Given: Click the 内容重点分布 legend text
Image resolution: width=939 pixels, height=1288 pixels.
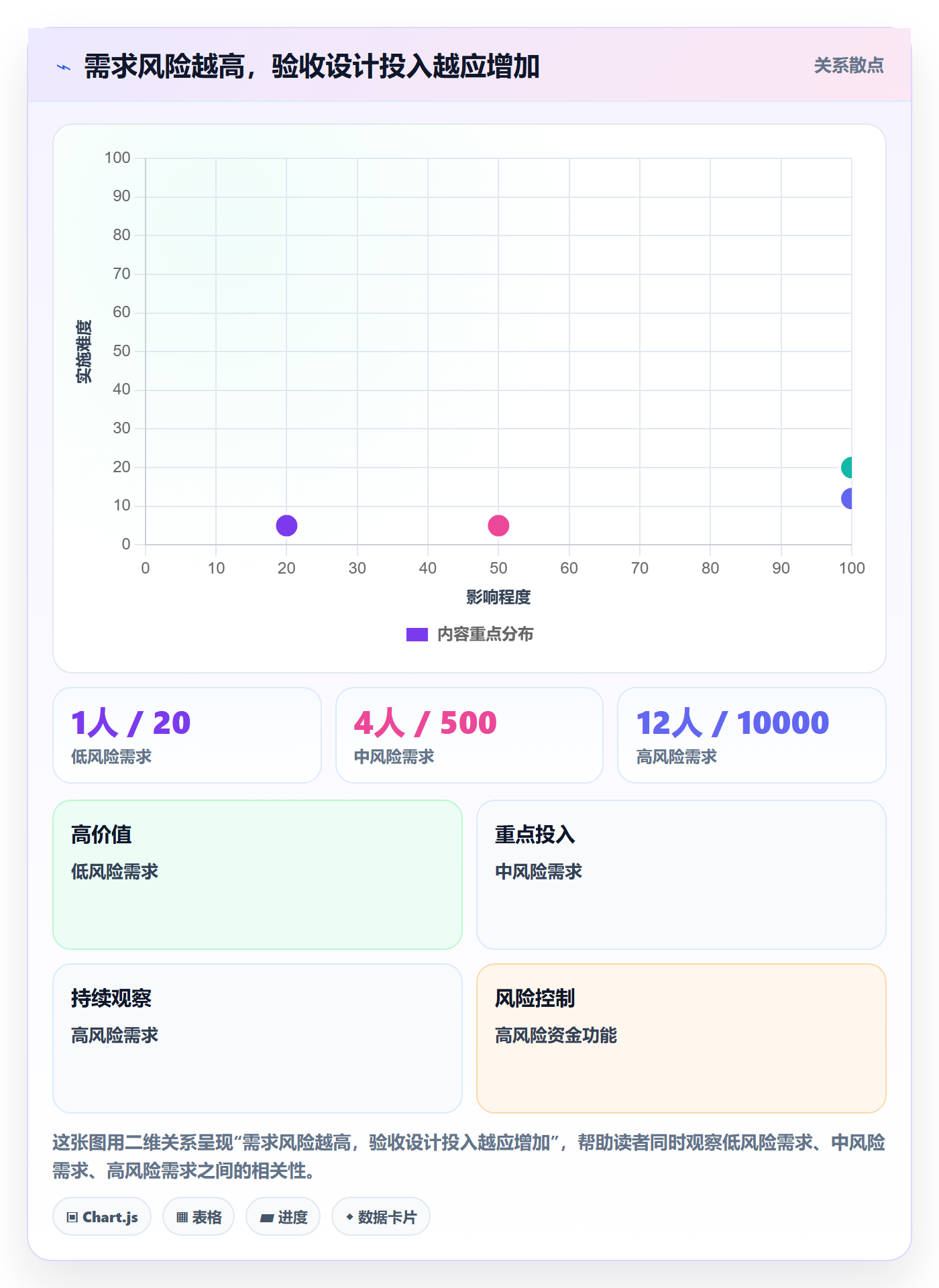Looking at the screenshot, I should 485,635.
